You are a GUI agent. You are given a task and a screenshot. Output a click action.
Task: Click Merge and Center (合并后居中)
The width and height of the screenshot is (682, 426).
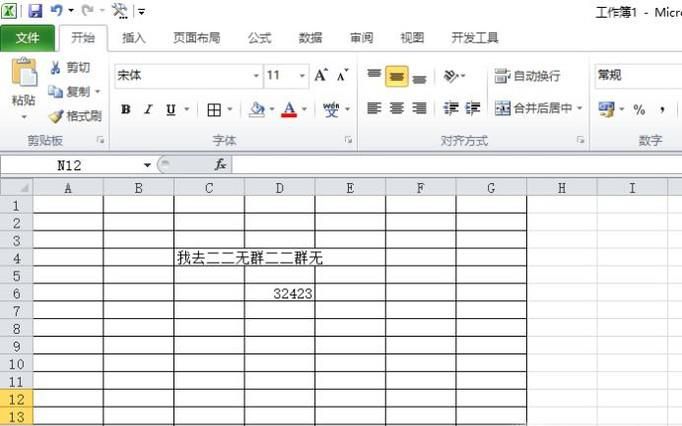(533, 108)
